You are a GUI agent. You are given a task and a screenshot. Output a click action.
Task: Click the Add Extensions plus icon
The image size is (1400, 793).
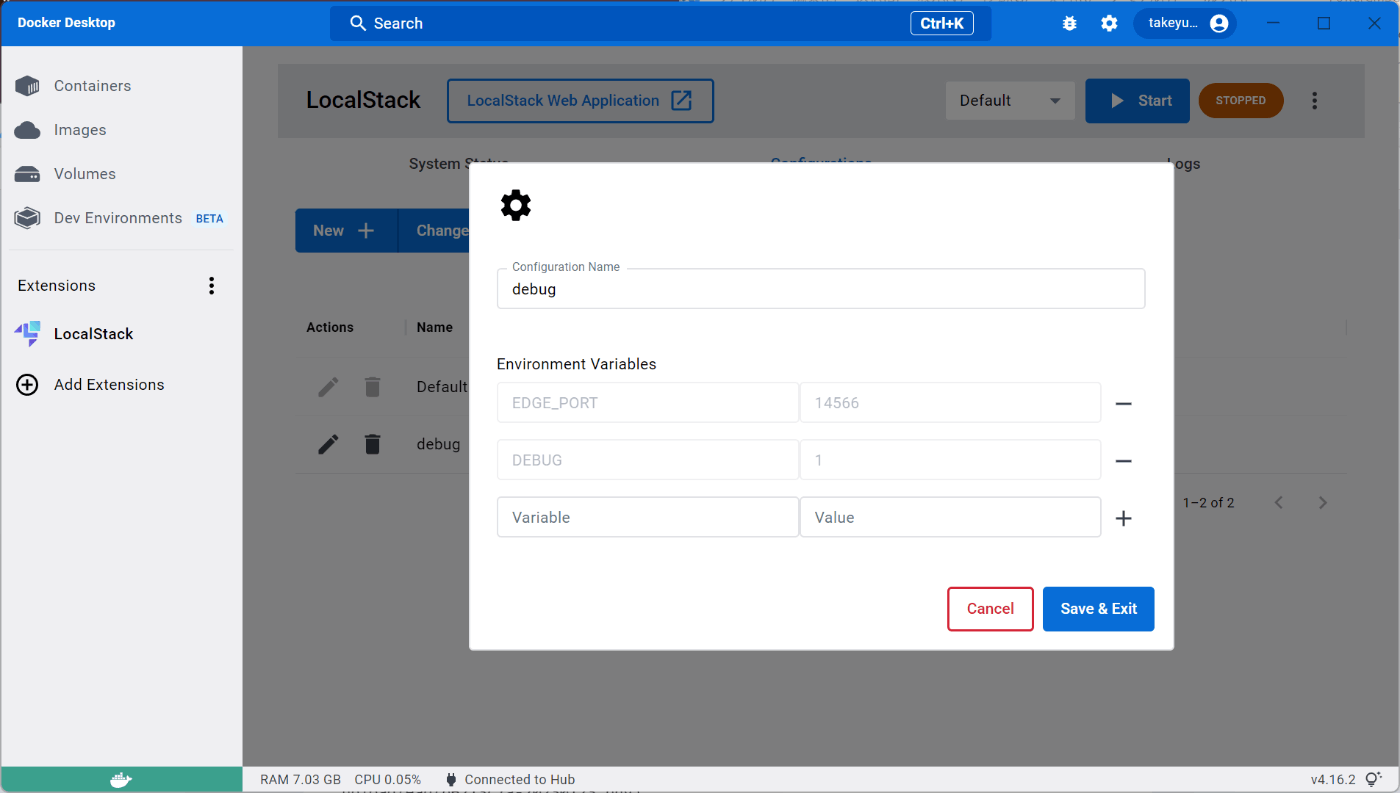tap(27, 385)
